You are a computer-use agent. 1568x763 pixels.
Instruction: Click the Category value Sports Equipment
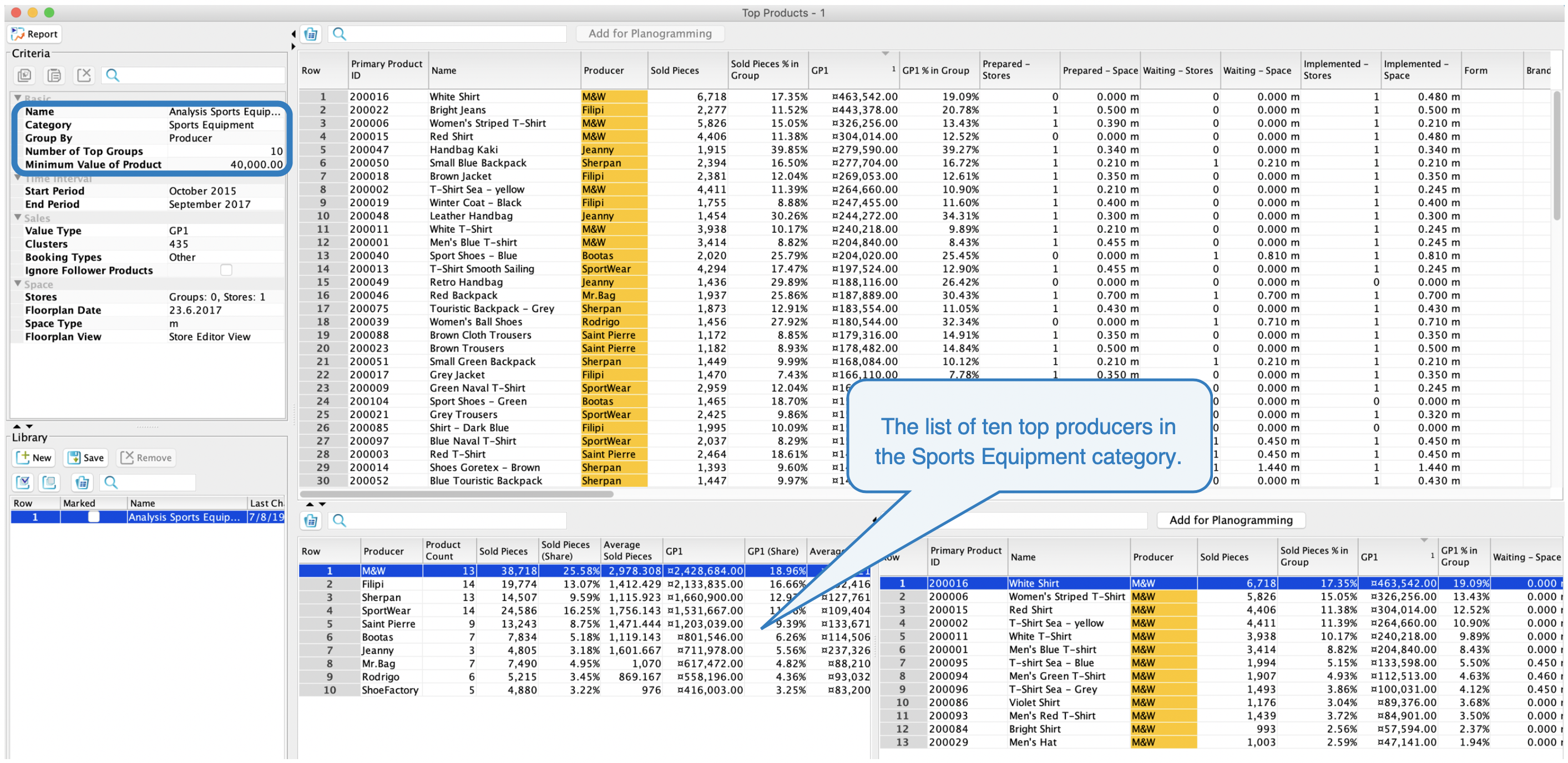211,125
